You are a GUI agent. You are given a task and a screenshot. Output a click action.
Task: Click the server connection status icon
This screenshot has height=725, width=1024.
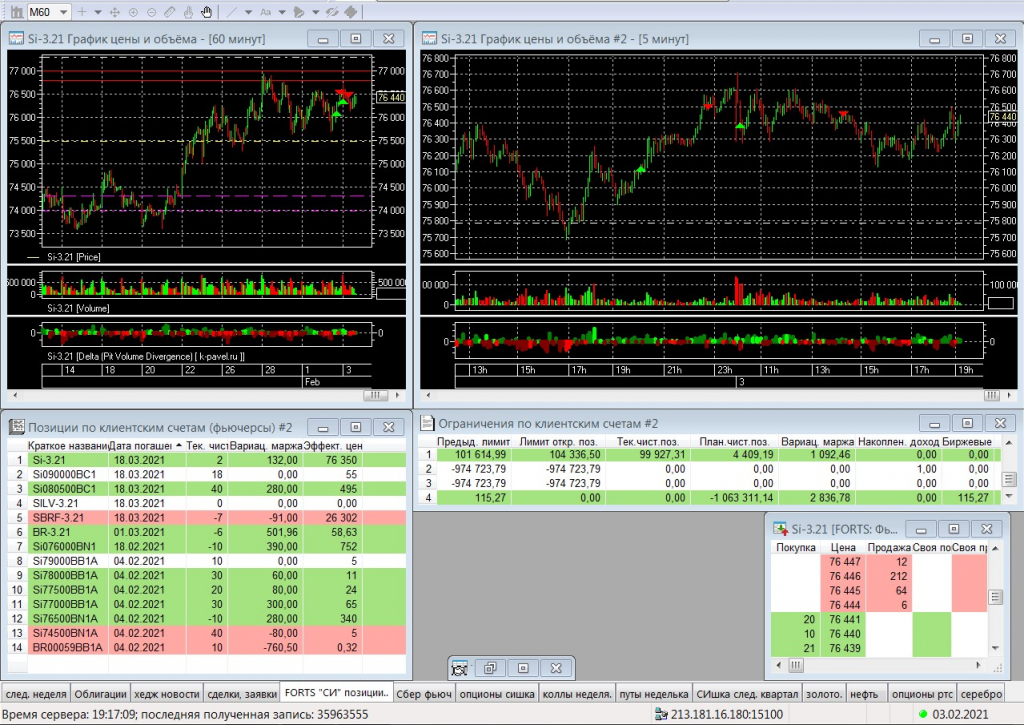point(661,714)
